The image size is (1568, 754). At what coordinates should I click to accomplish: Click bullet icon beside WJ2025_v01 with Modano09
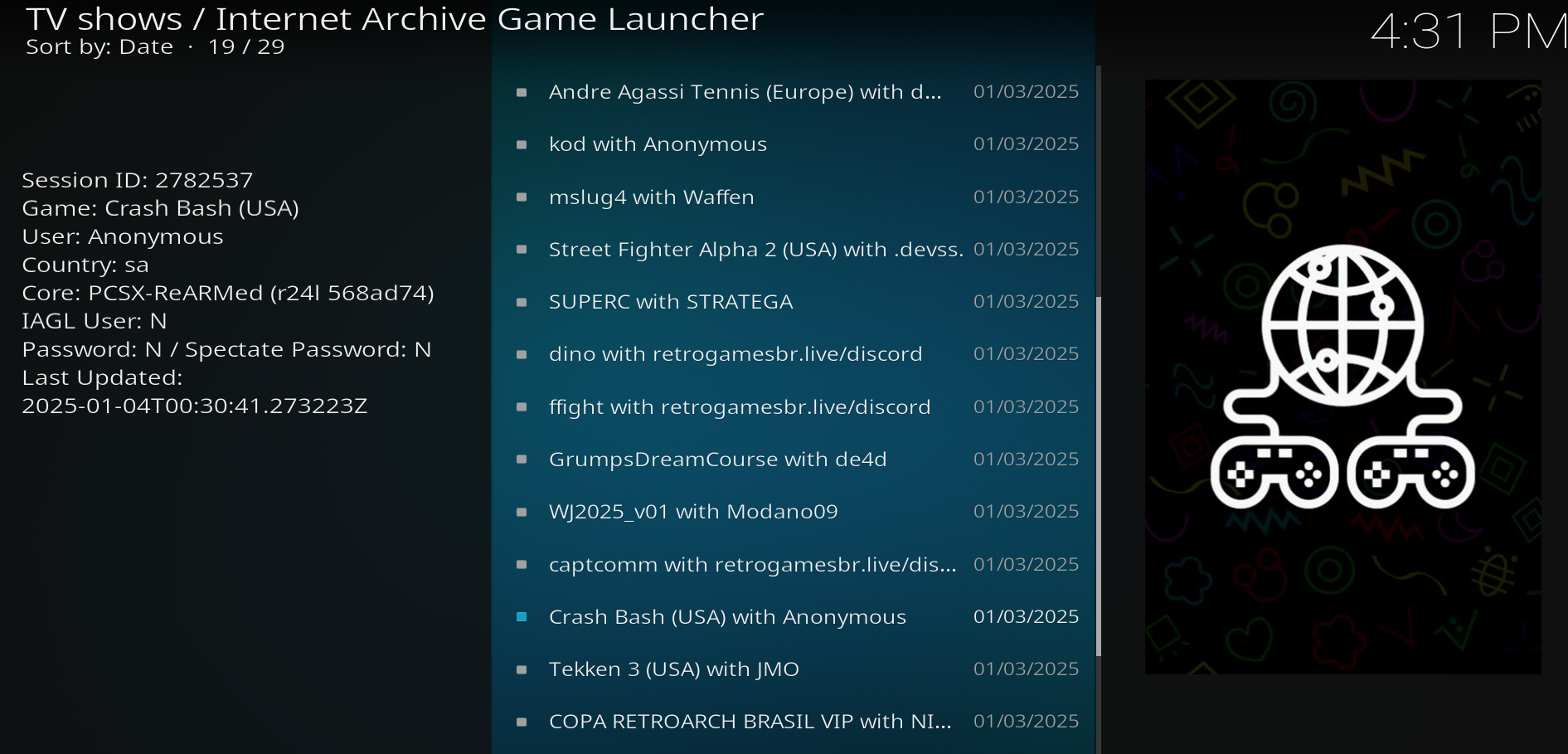[522, 512]
